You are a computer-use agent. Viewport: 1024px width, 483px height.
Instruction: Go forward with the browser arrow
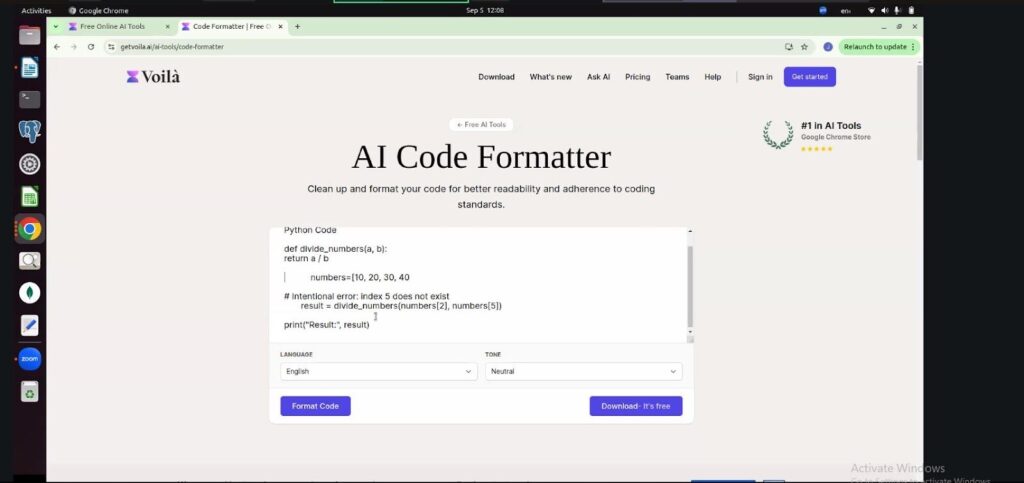[x=74, y=47]
